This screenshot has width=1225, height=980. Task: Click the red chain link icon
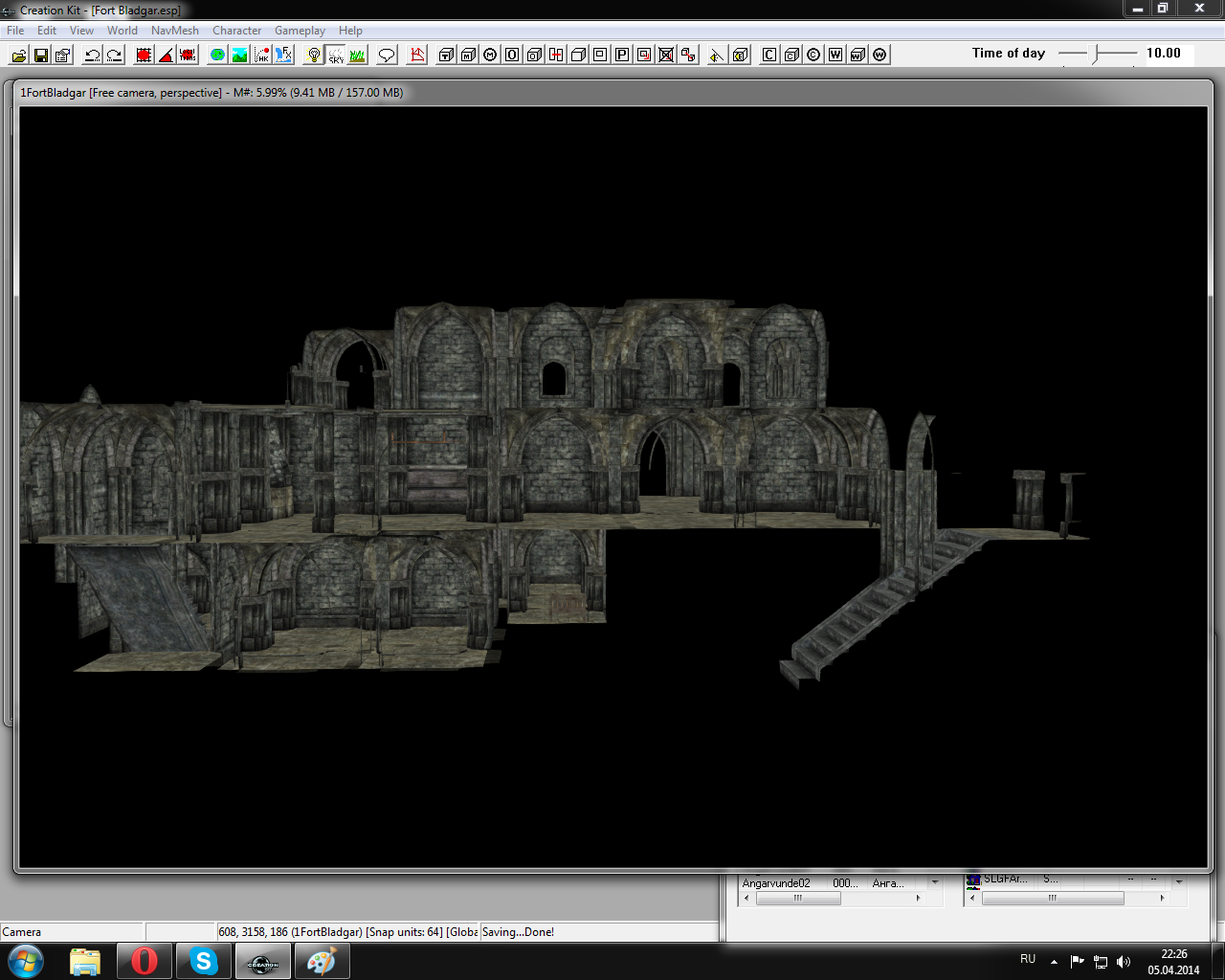688,55
